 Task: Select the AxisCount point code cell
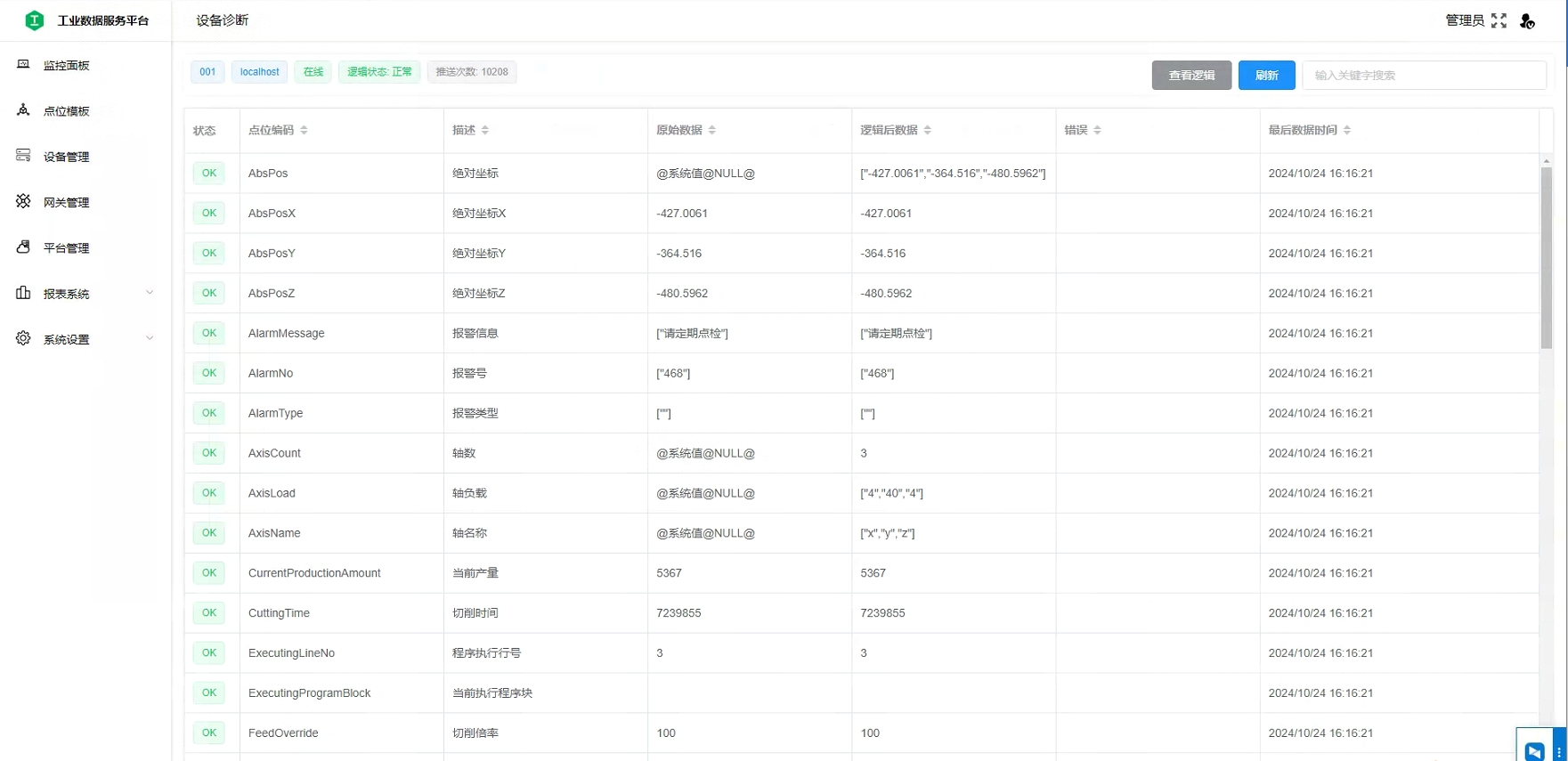click(x=342, y=453)
